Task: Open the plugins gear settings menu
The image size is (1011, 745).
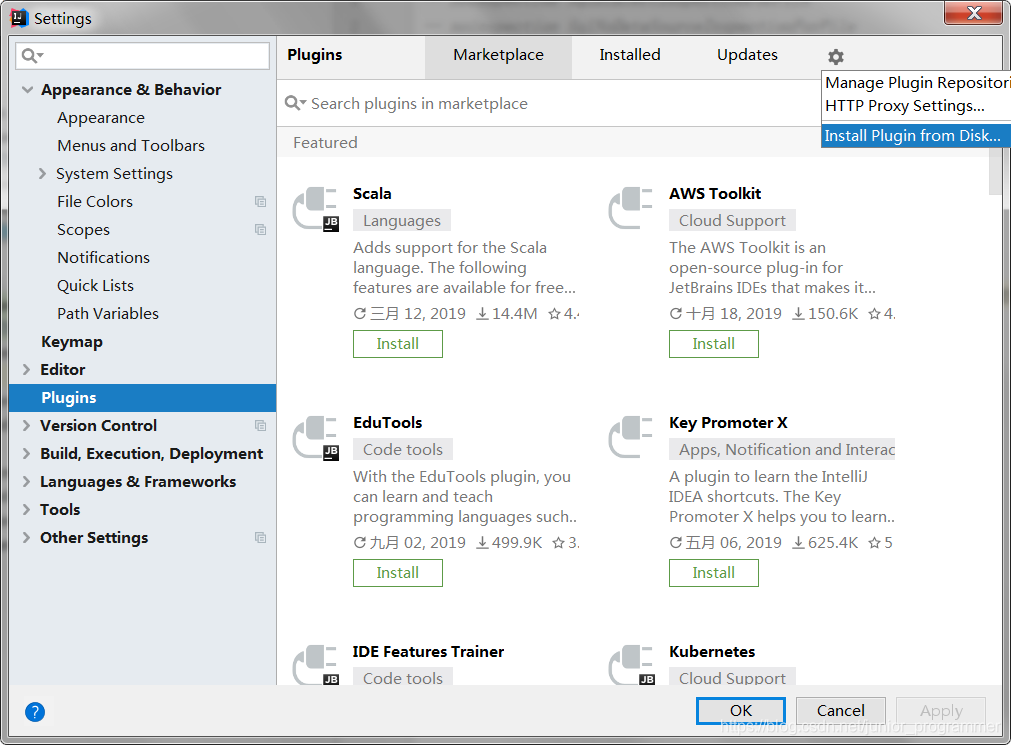Action: (836, 57)
